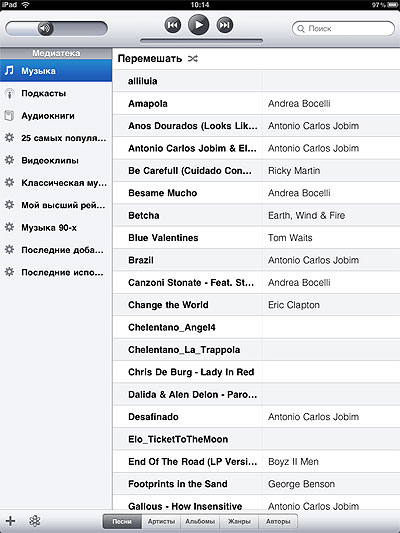Switch to the Альбомы tab
400x533 pixels.
200,521
